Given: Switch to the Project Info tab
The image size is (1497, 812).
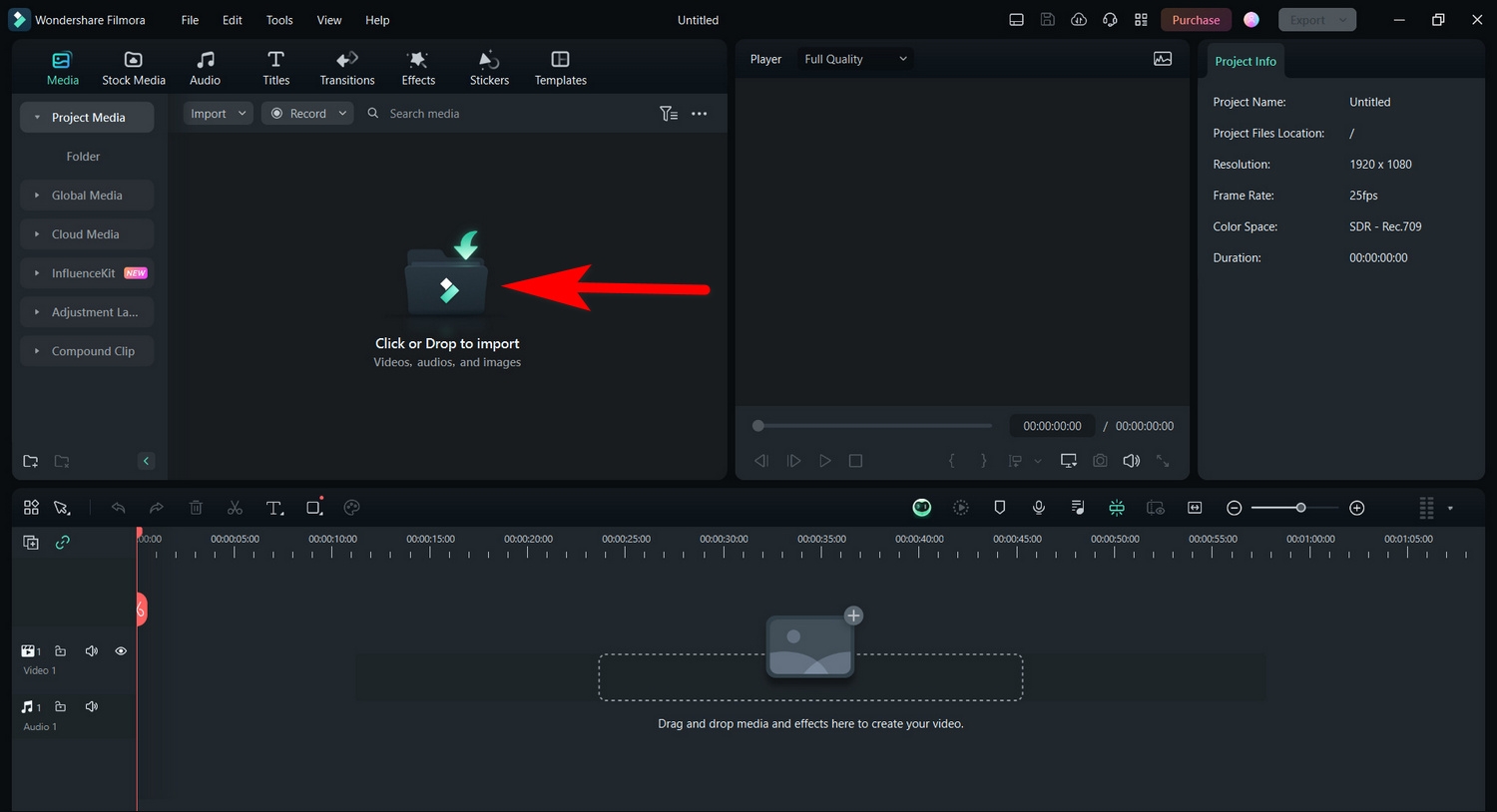Looking at the screenshot, I should (x=1245, y=61).
